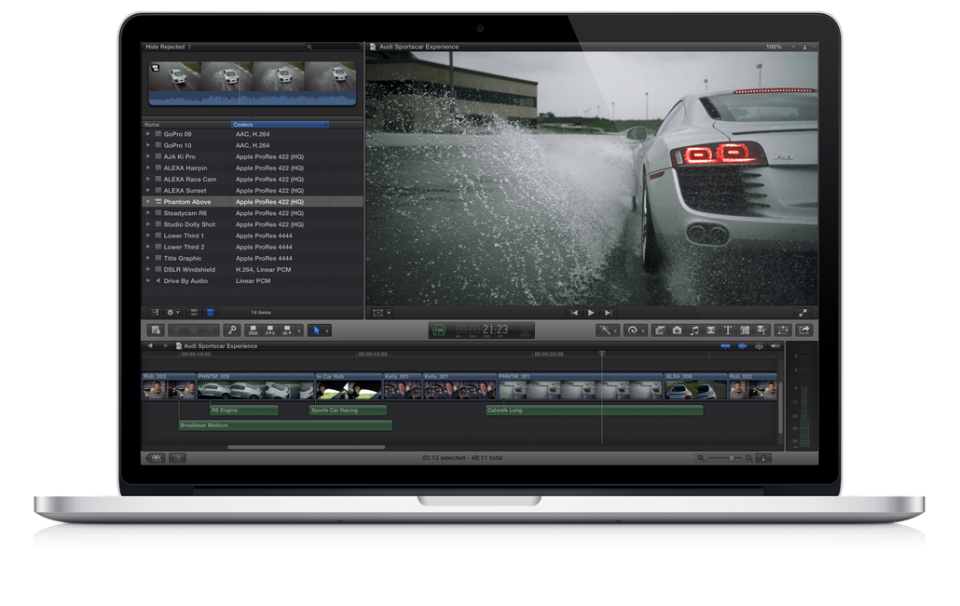Screen dimensions: 960x606
Task: Click the Share export icon in toolbar
Action: coord(804,330)
